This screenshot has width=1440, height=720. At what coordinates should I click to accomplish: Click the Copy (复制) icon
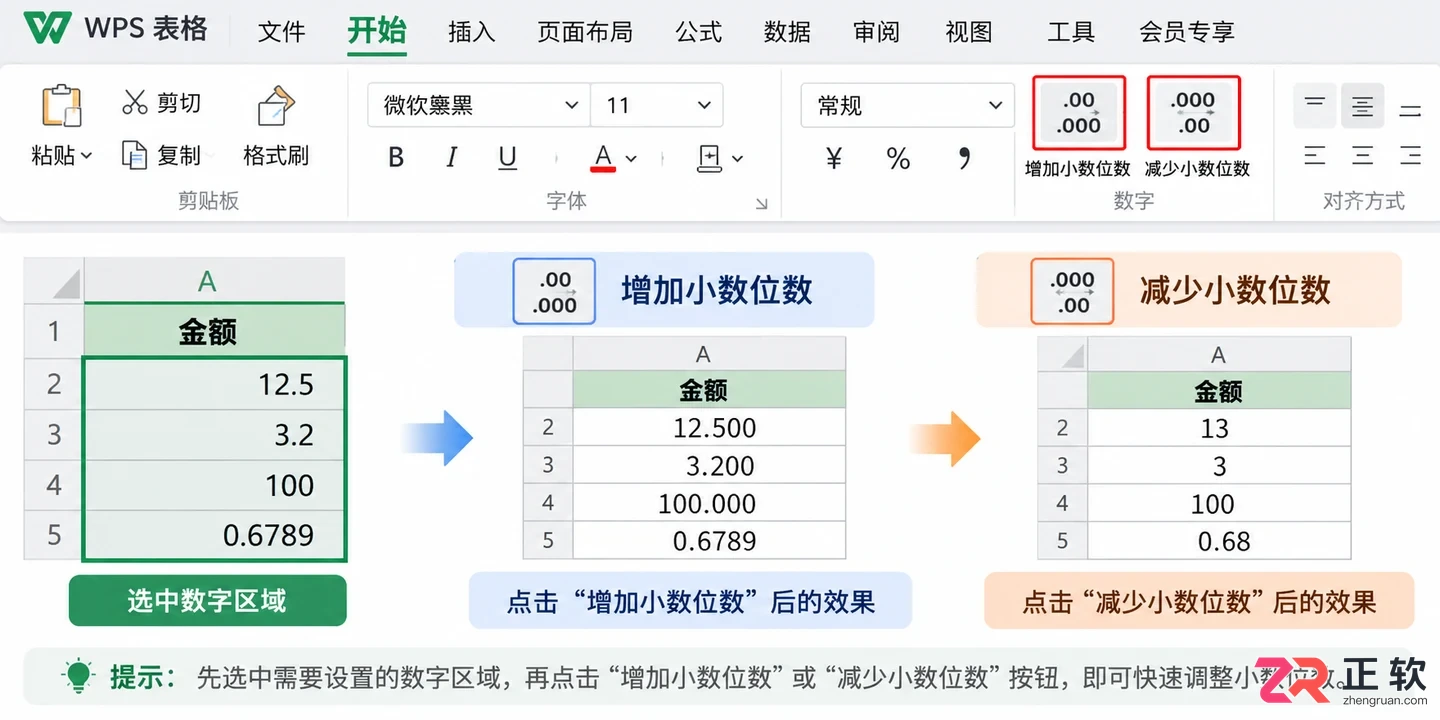[x=134, y=155]
